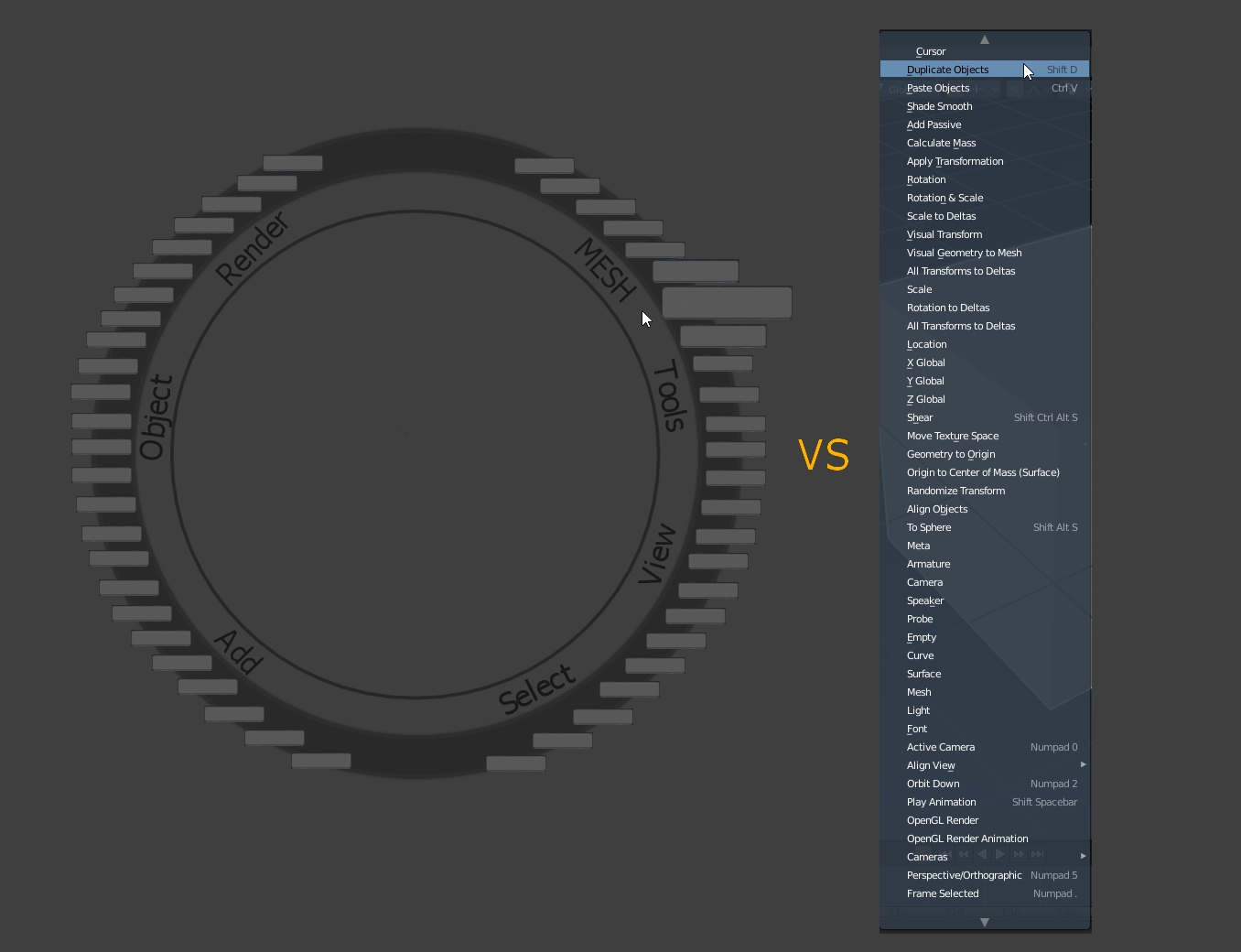Expand the Align View submenu arrow

[1083, 764]
